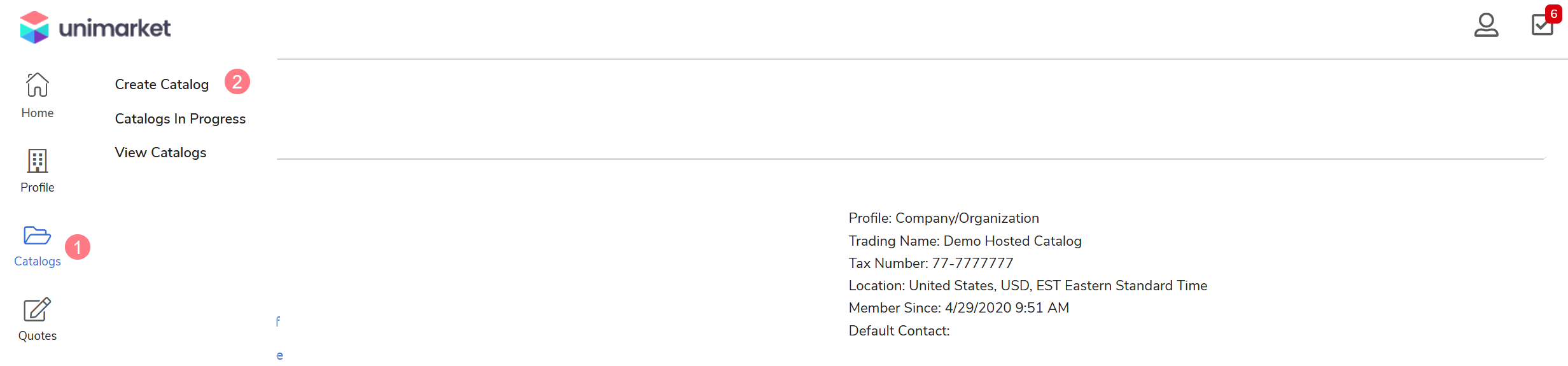The image size is (1568, 366).
Task: Open the Home house icon
Action: coord(38,85)
